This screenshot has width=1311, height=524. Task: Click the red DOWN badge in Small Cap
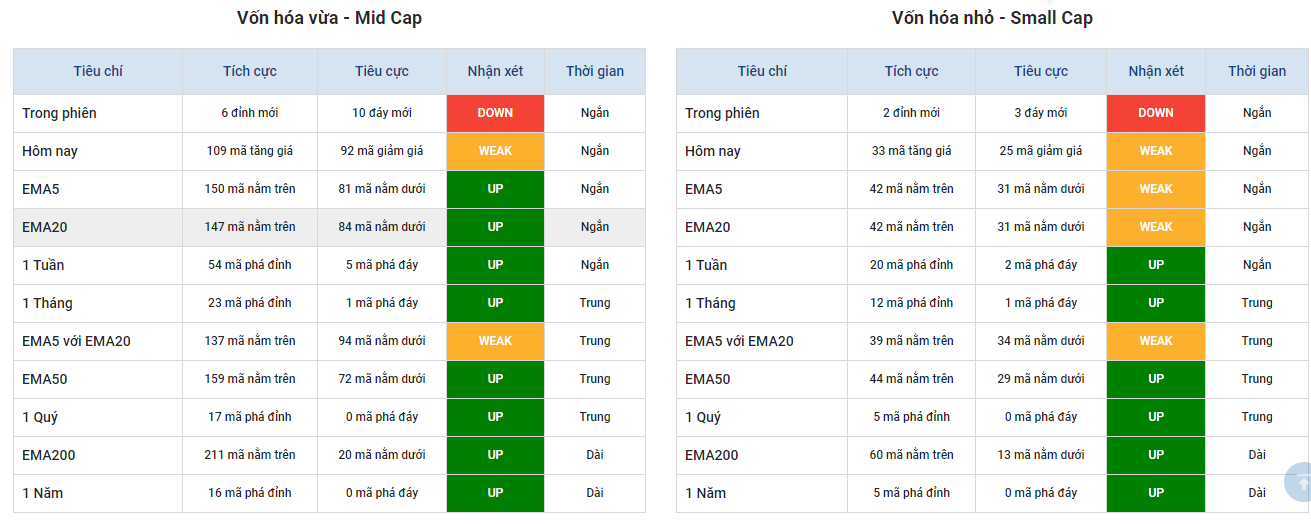pos(1155,113)
